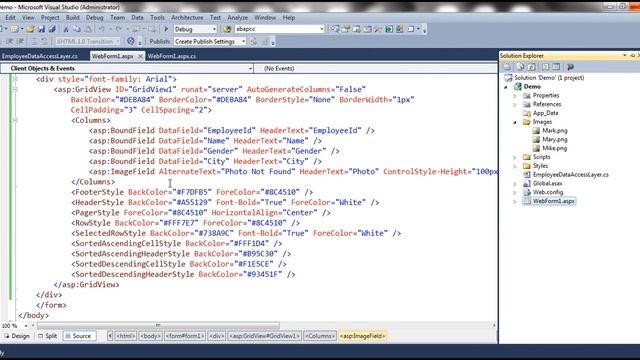Switch to Design view
Screen dimensions: 640x360
[17, 336]
